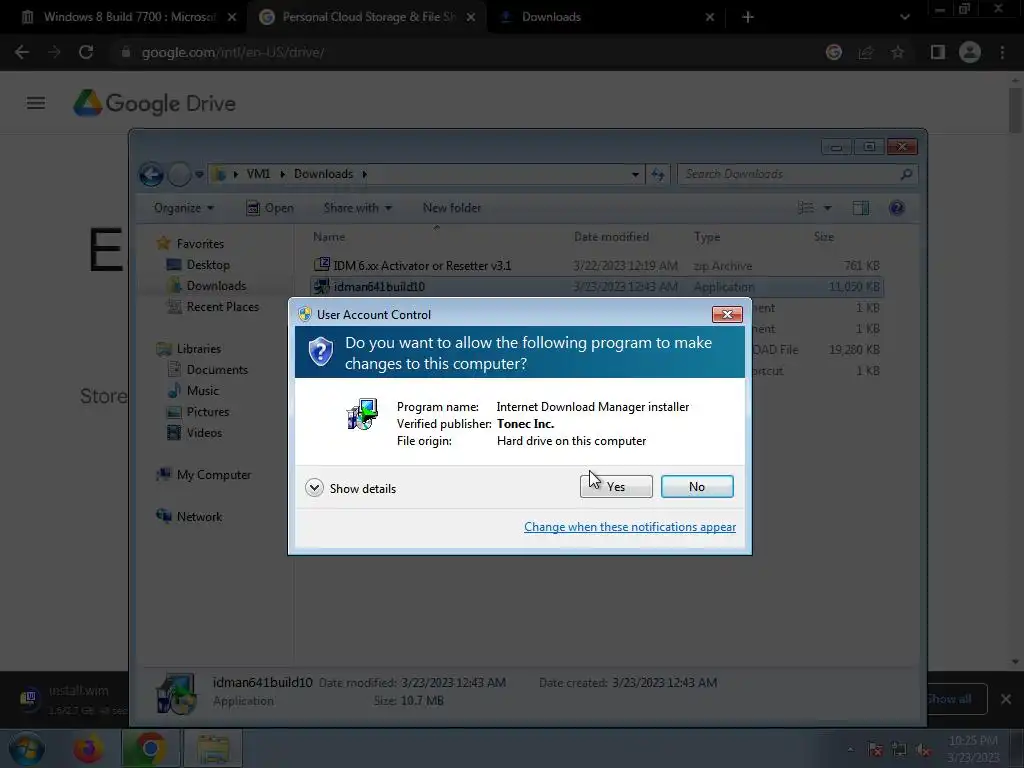This screenshot has width=1024, height=768.
Task: Open Chrome profile avatar
Action: (x=970, y=52)
